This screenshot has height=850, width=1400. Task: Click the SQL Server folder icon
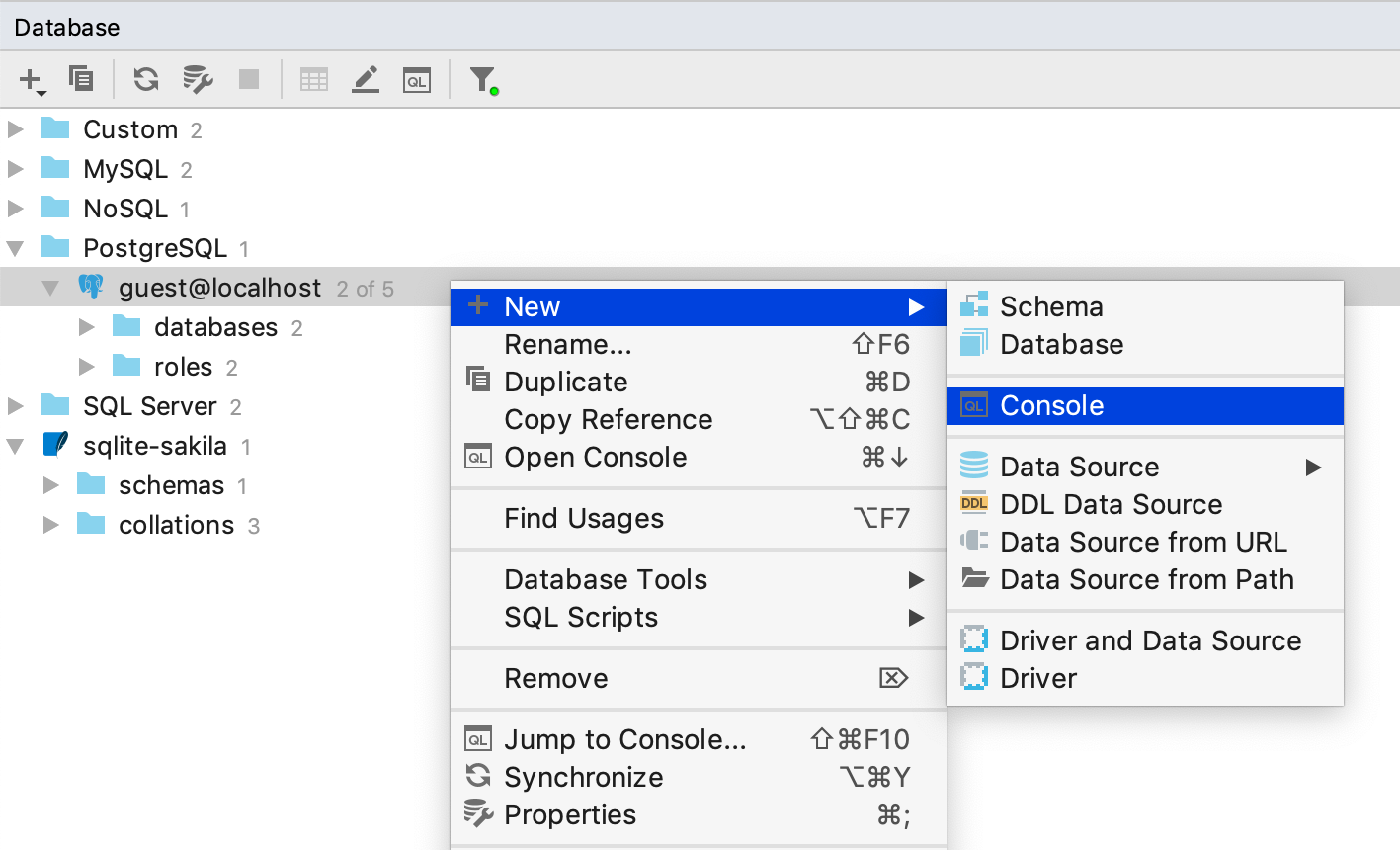click(55, 405)
